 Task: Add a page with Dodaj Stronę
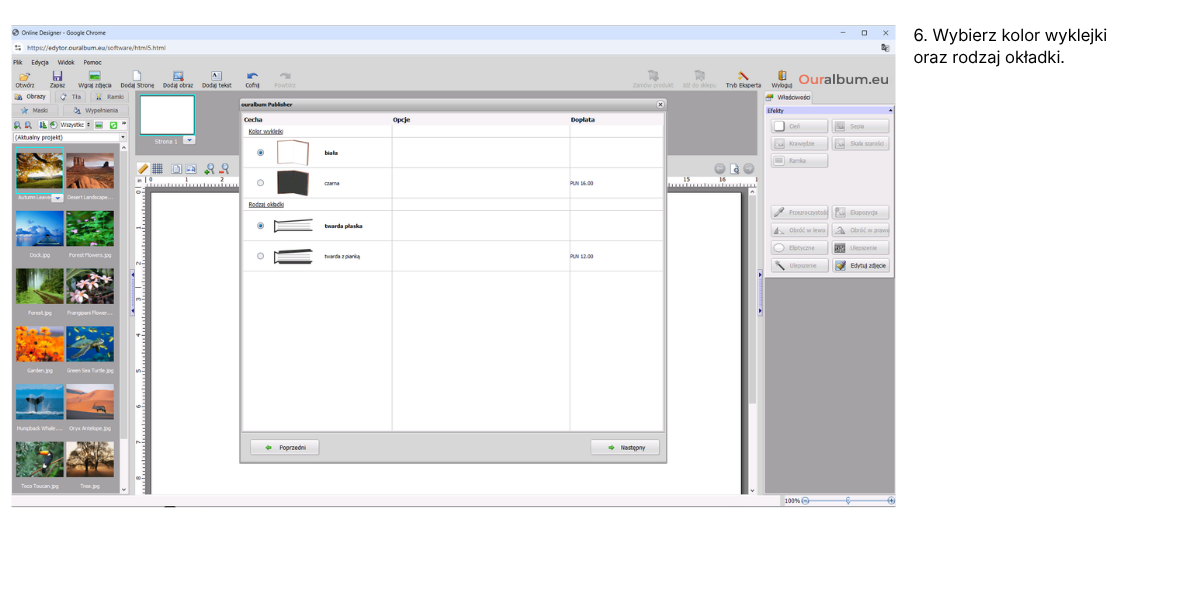137,76
